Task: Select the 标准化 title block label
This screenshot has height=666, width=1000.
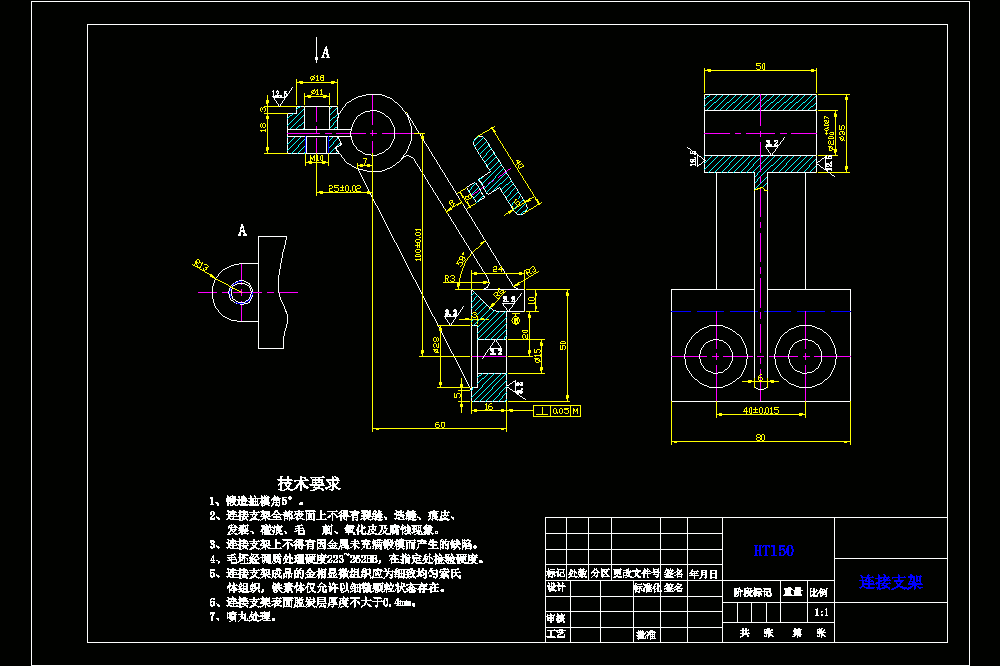Action: 647,588
